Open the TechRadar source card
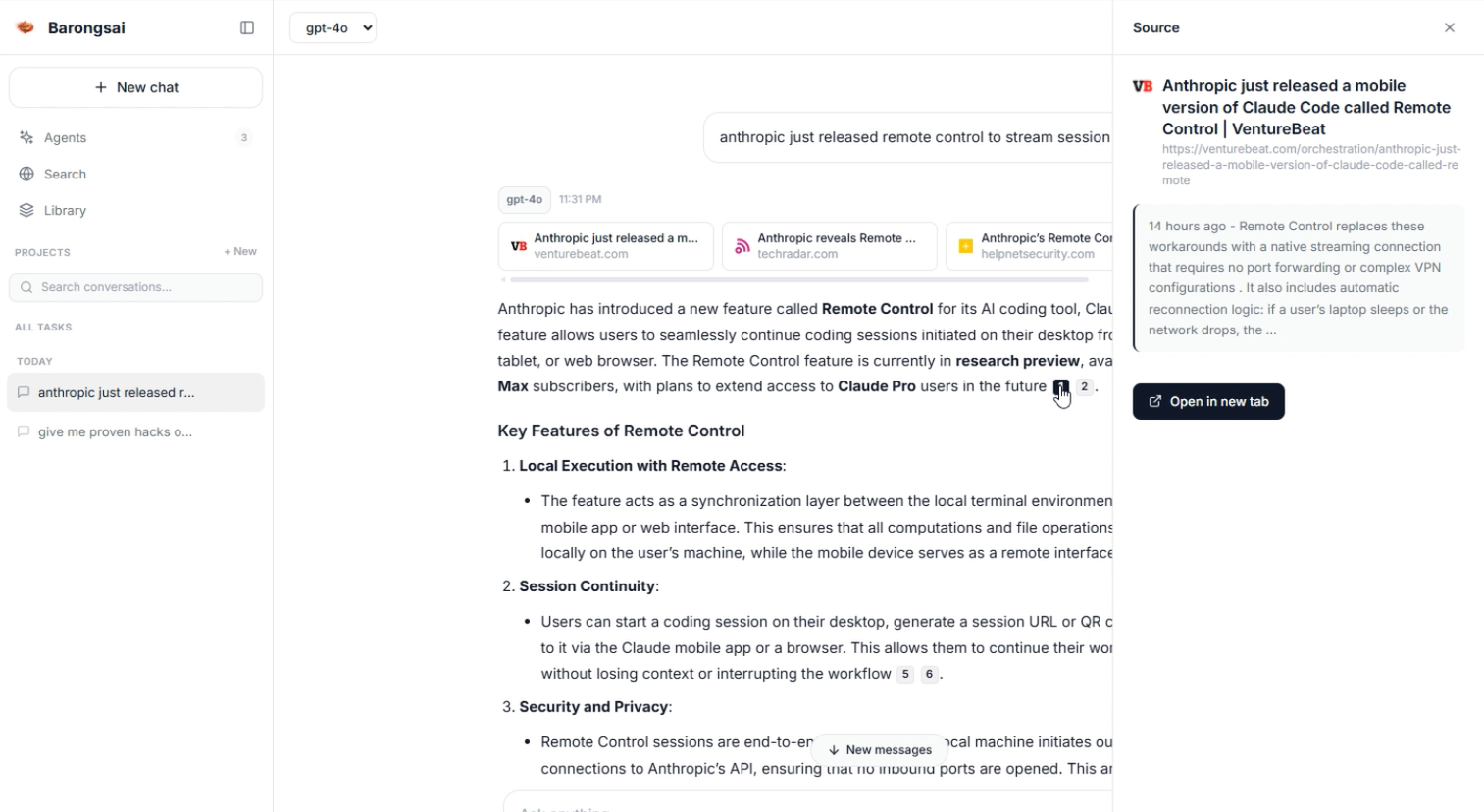The width and height of the screenshot is (1484, 812). pyautogui.click(x=830, y=246)
